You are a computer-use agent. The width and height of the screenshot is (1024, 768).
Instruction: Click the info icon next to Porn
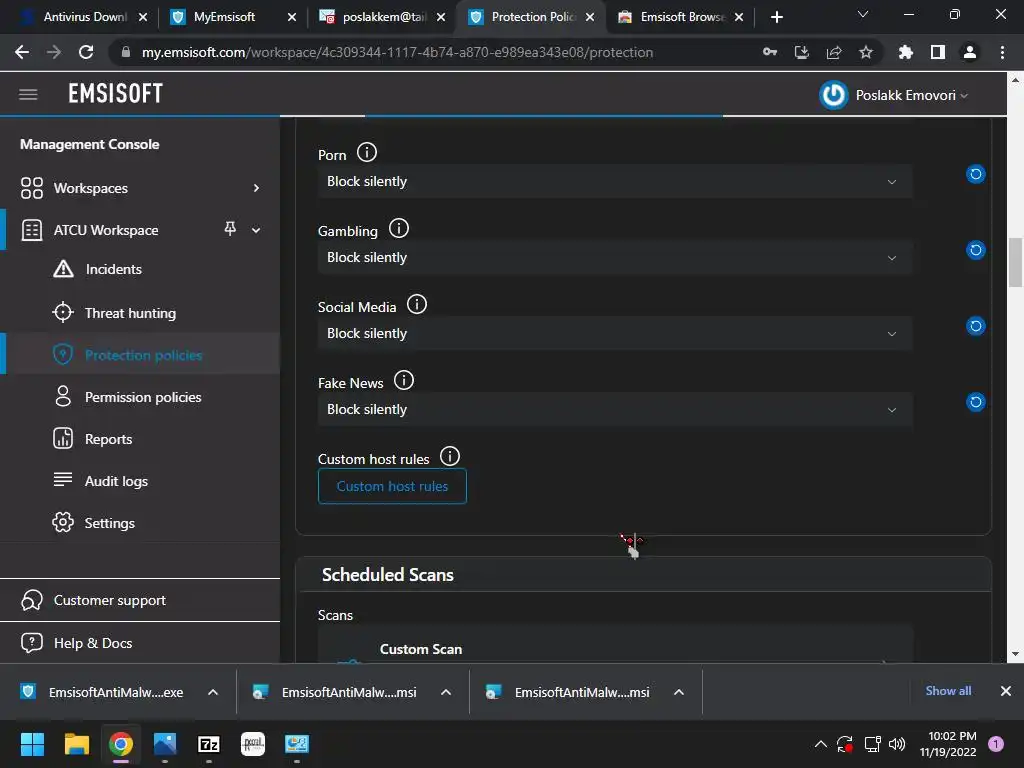pyautogui.click(x=367, y=153)
